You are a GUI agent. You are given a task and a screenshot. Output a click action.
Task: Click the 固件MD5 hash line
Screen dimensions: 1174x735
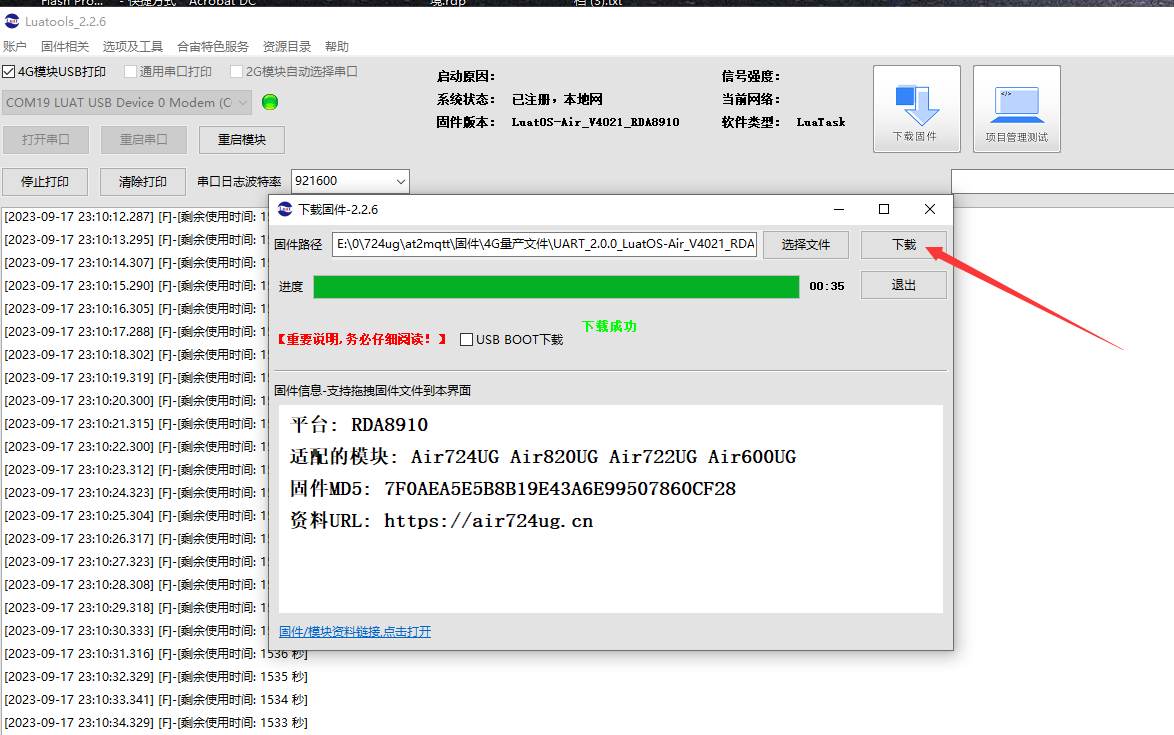pyautogui.click(x=513, y=489)
